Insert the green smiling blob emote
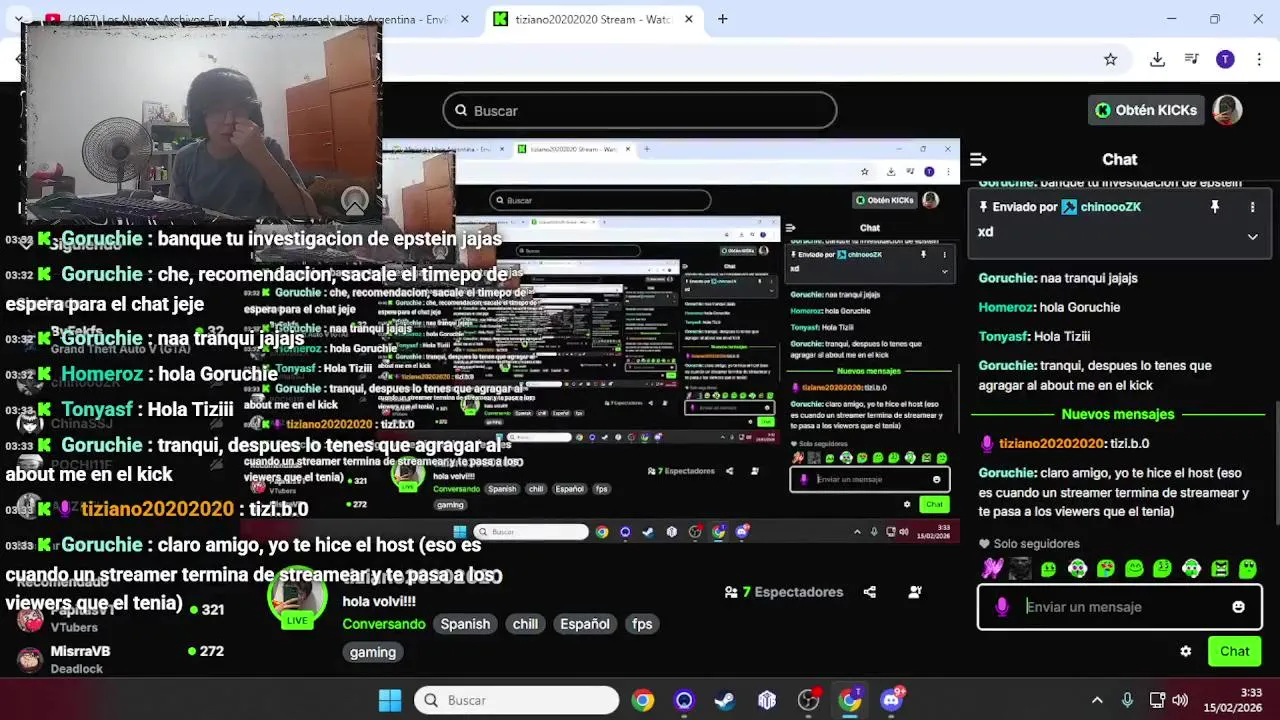 click(x=1134, y=569)
